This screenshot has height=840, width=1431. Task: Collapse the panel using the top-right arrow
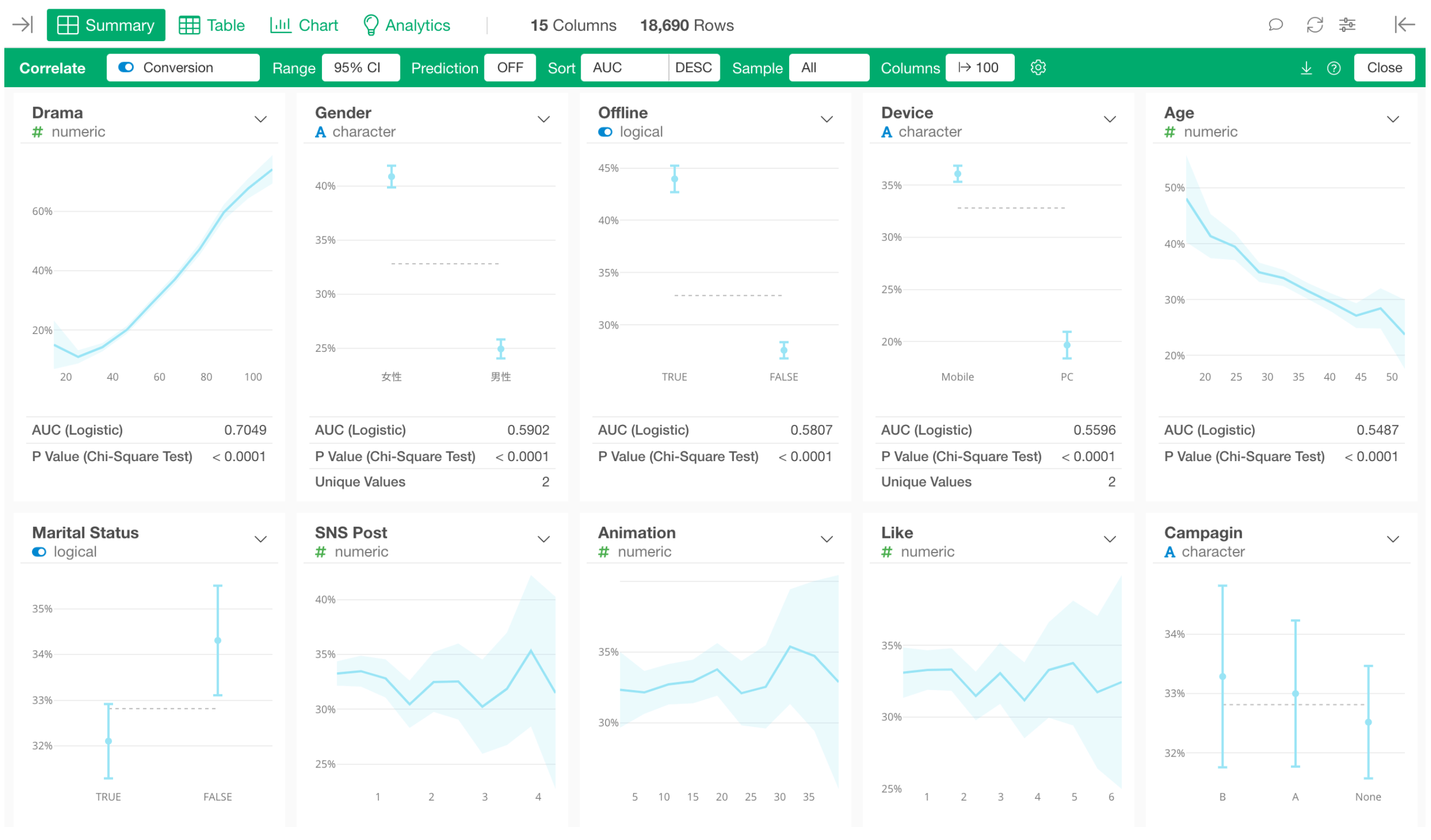[1404, 25]
